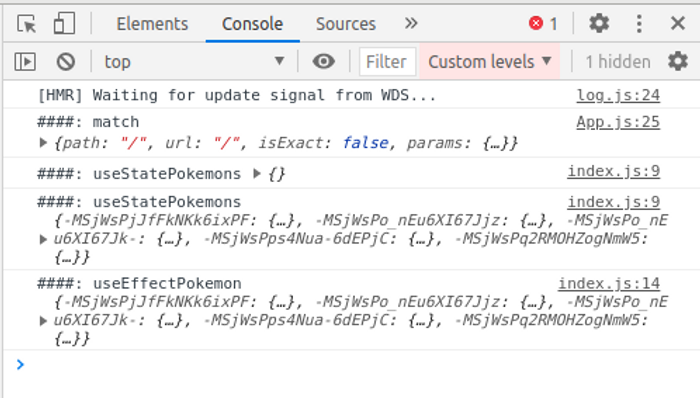
Task: Expand the match path object
Action: [43, 143]
